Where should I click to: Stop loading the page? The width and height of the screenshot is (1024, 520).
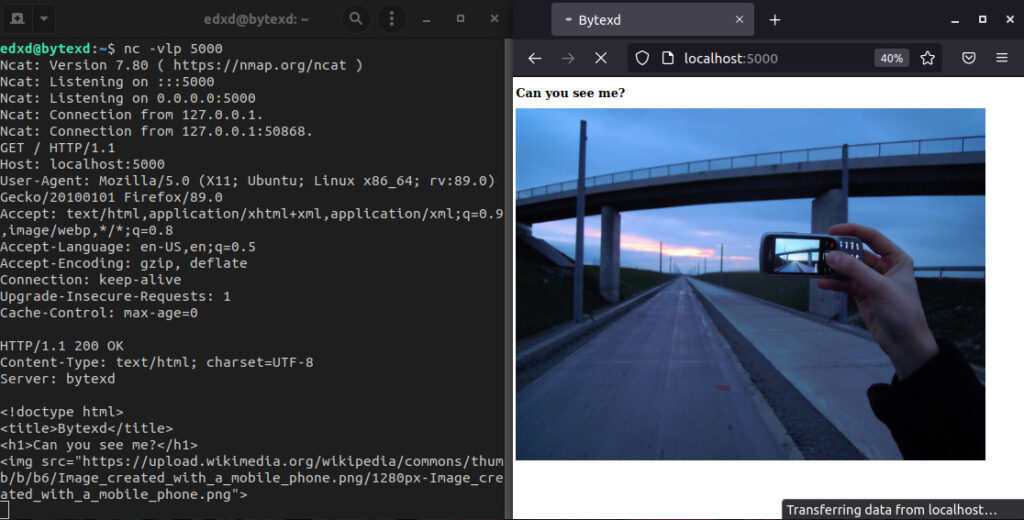[601, 58]
